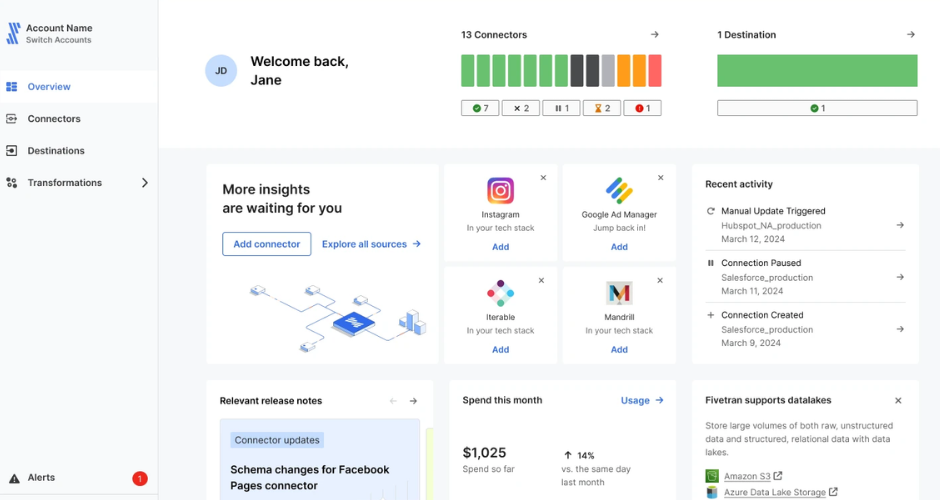Click the Google Ad Manager icon

pos(619,191)
